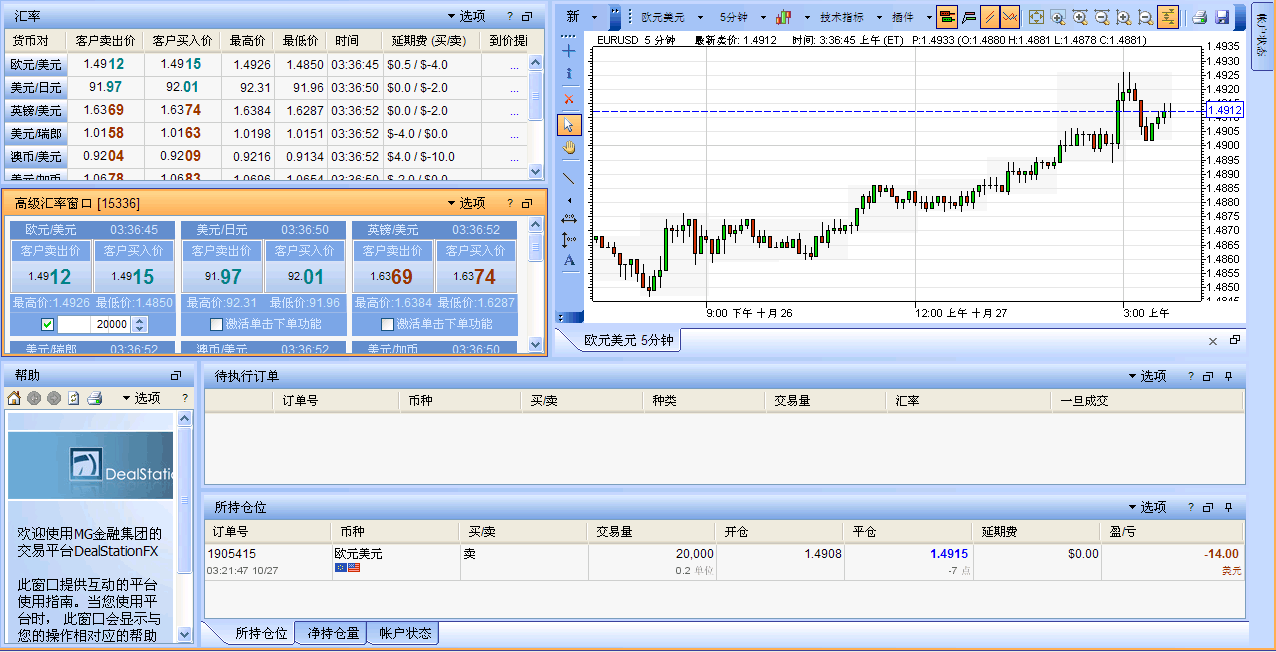1276x652 pixels.
Task: Toggle the auto-scale chart button
Action: (x=1168, y=17)
